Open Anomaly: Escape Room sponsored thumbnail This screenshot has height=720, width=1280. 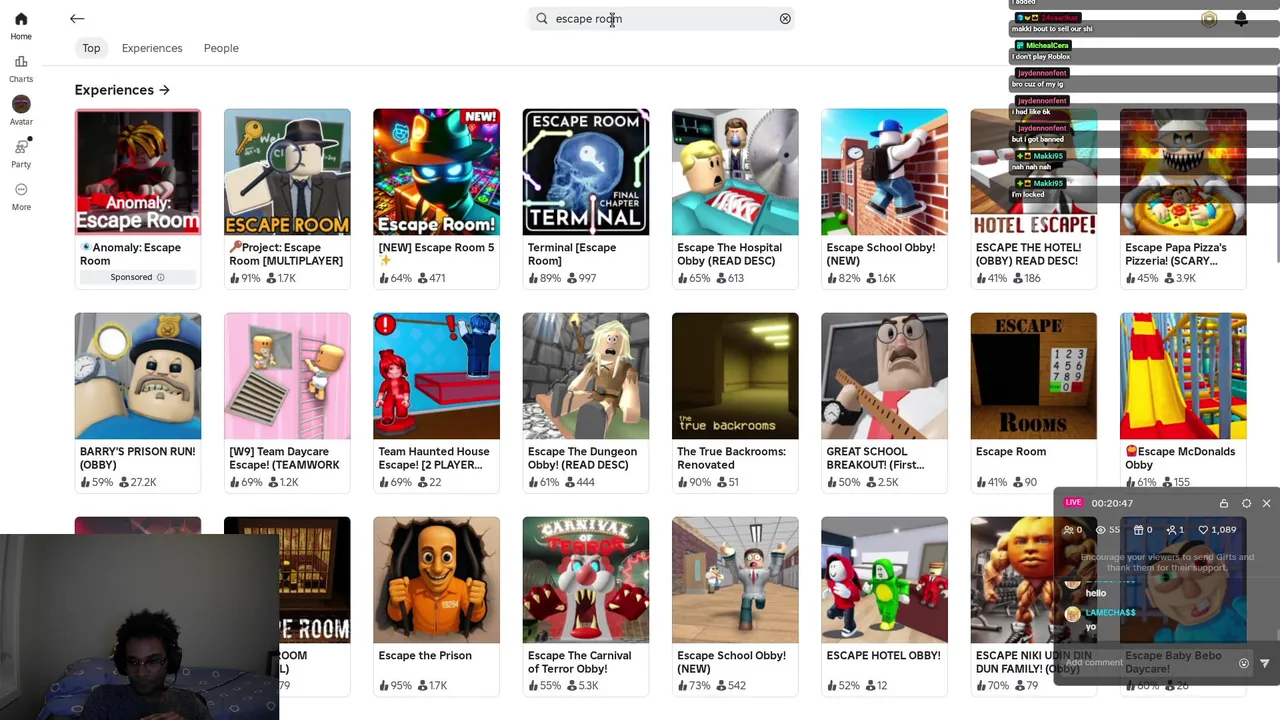(x=138, y=172)
